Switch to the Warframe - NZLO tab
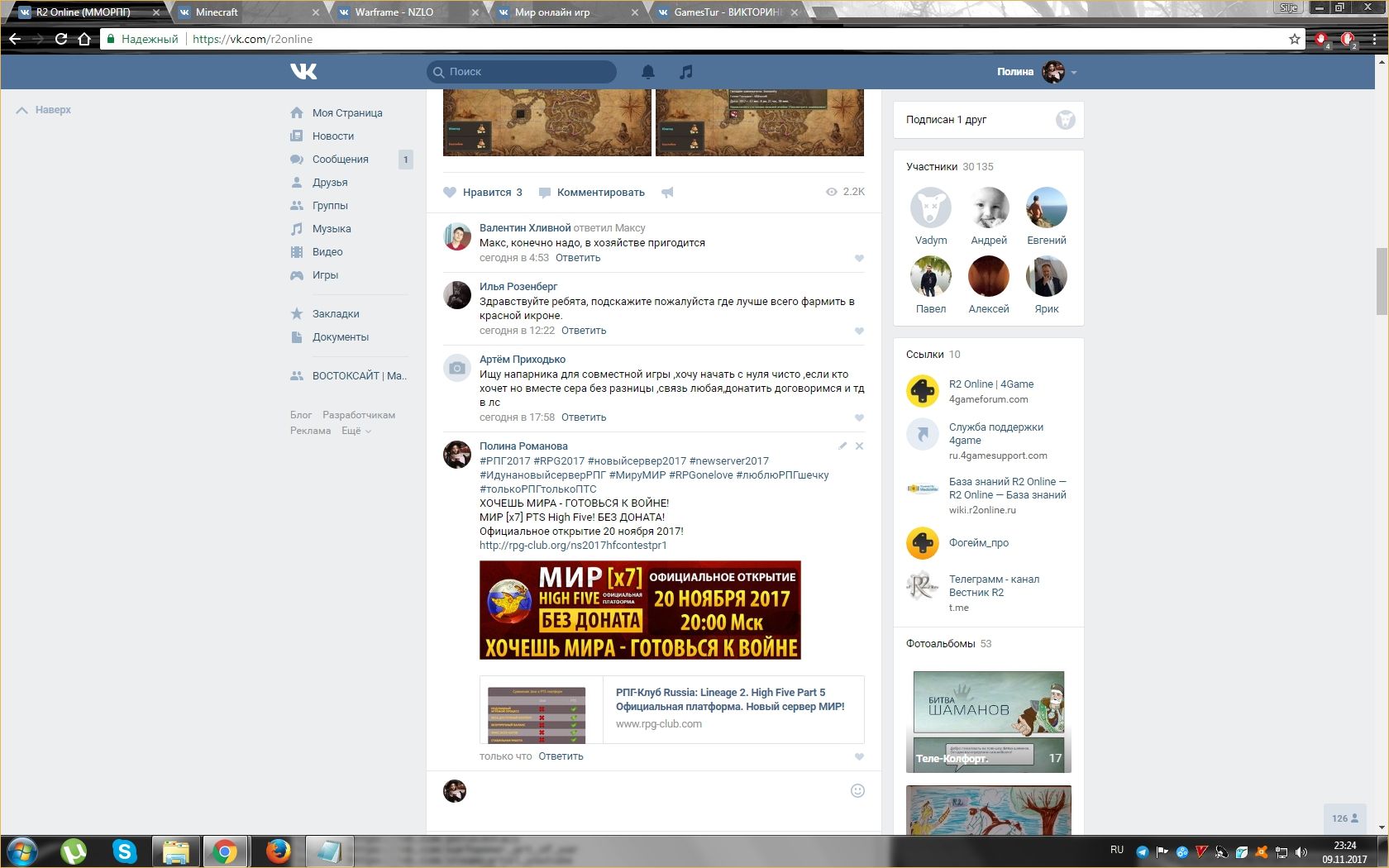The width and height of the screenshot is (1389, 868). coord(405,12)
